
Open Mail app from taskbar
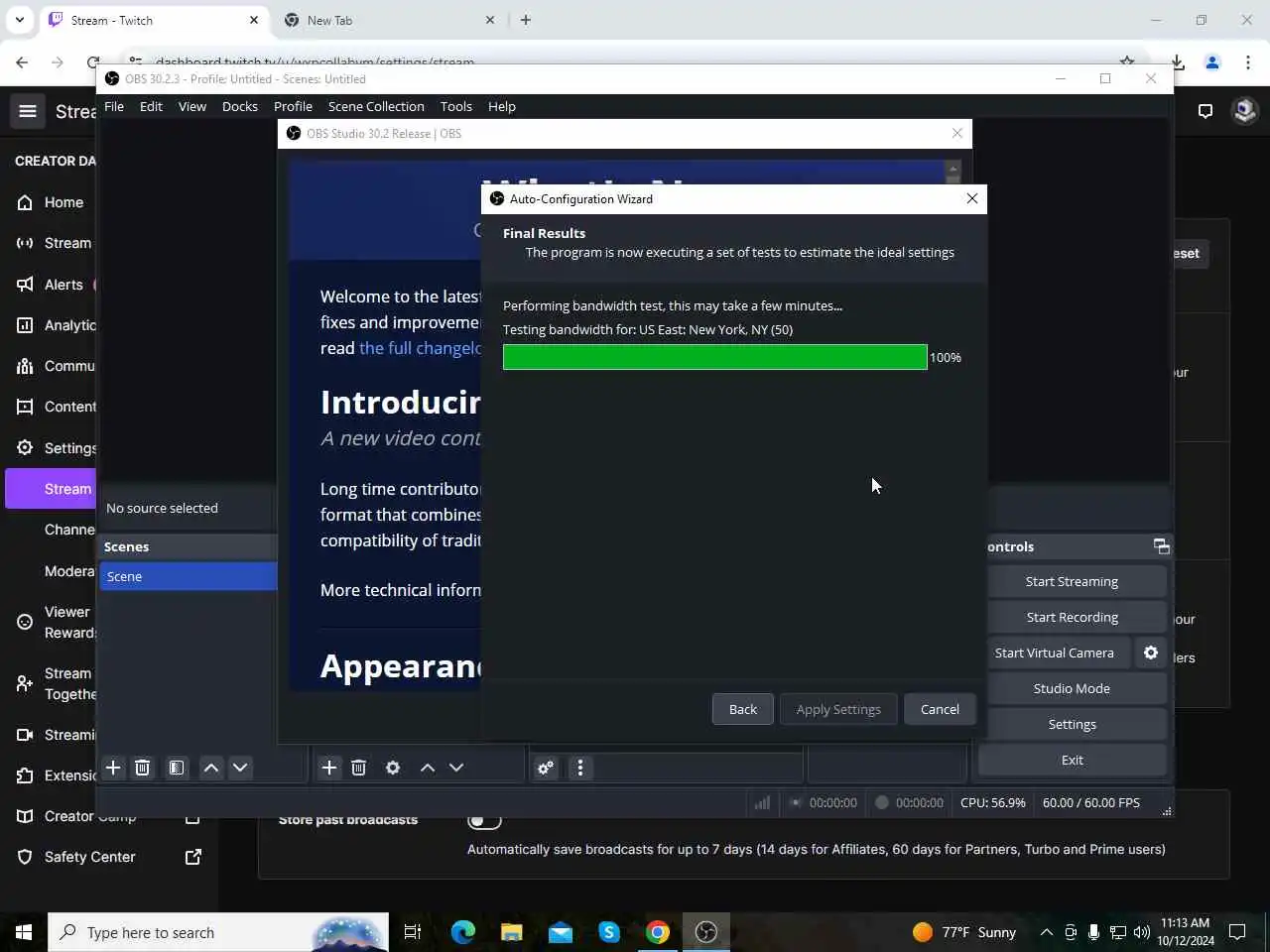[561, 932]
